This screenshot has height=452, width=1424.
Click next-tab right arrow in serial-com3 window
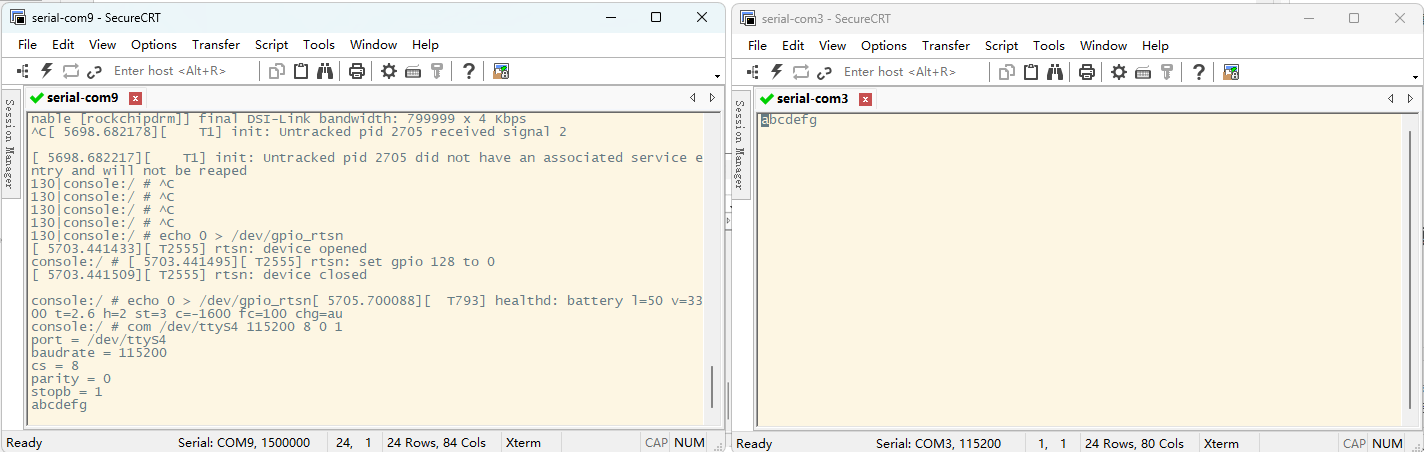(1411, 98)
